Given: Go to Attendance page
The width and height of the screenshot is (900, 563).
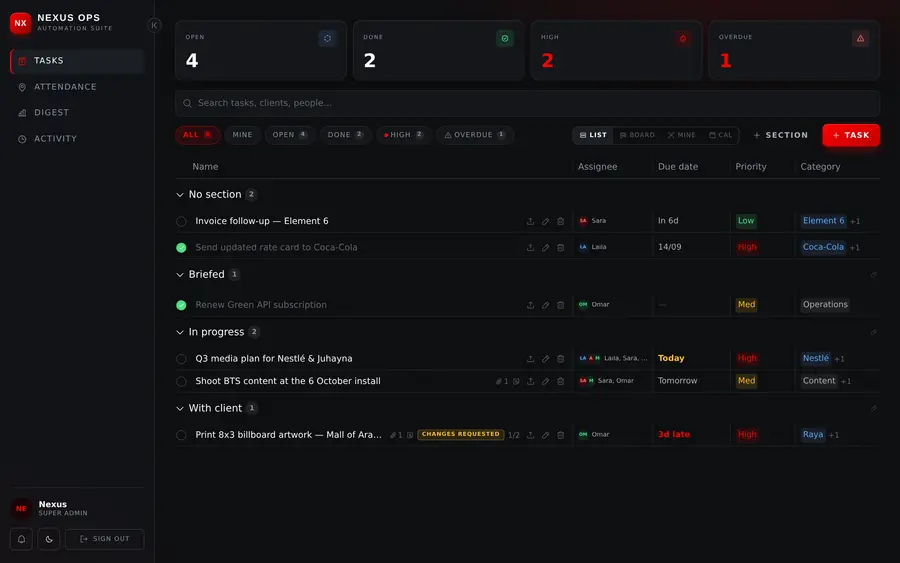Looking at the screenshot, I should pyautogui.click(x=77, y=87).
